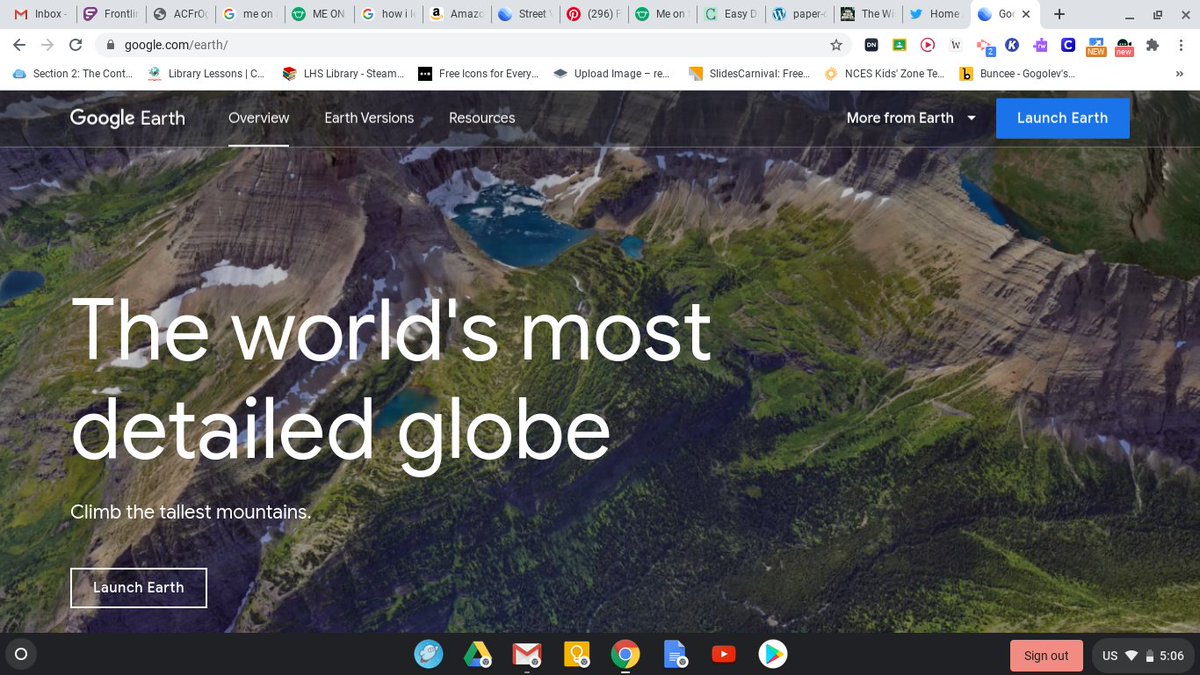Expand the bookmarks overflow chevron
This screenshot has width=1200, height=675.
1178,73
